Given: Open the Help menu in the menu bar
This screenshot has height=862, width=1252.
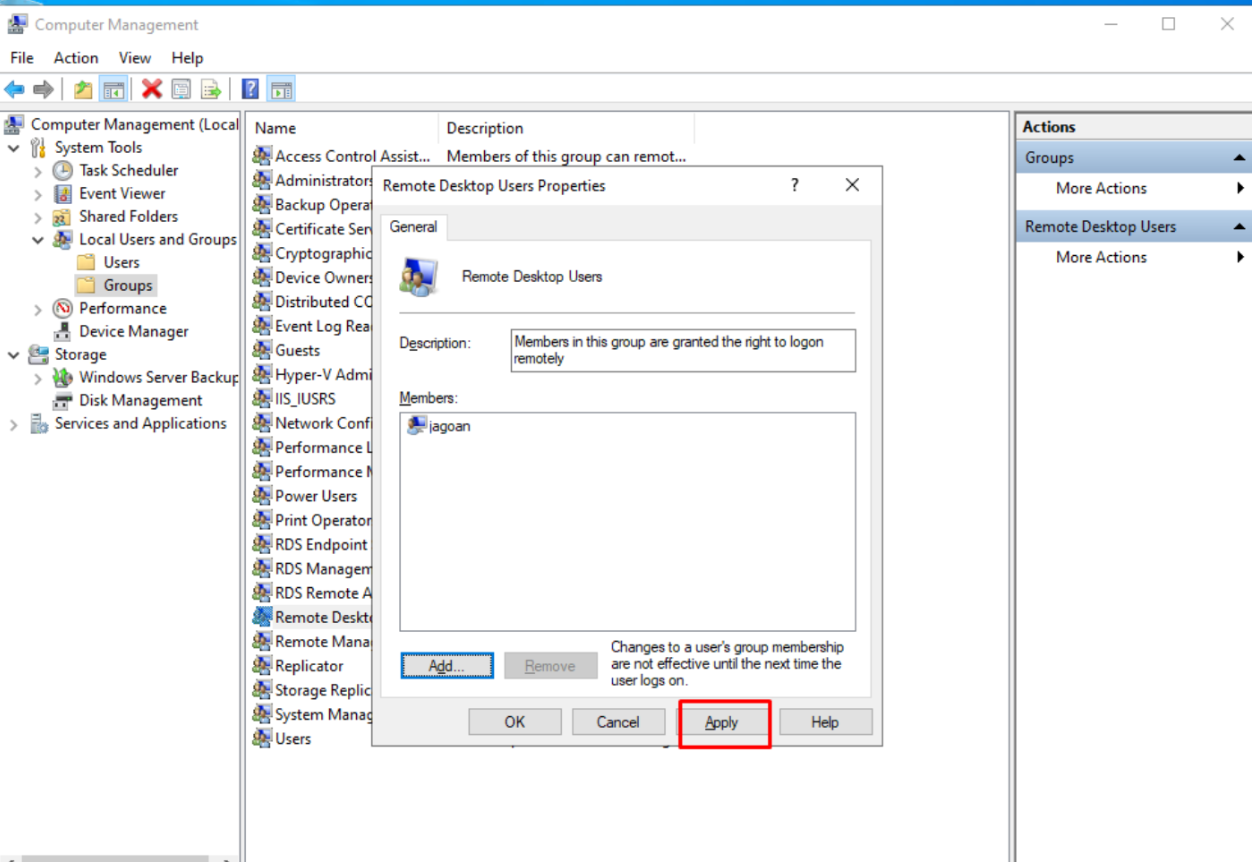Looking at the screenshot, I should click(187, 58).
